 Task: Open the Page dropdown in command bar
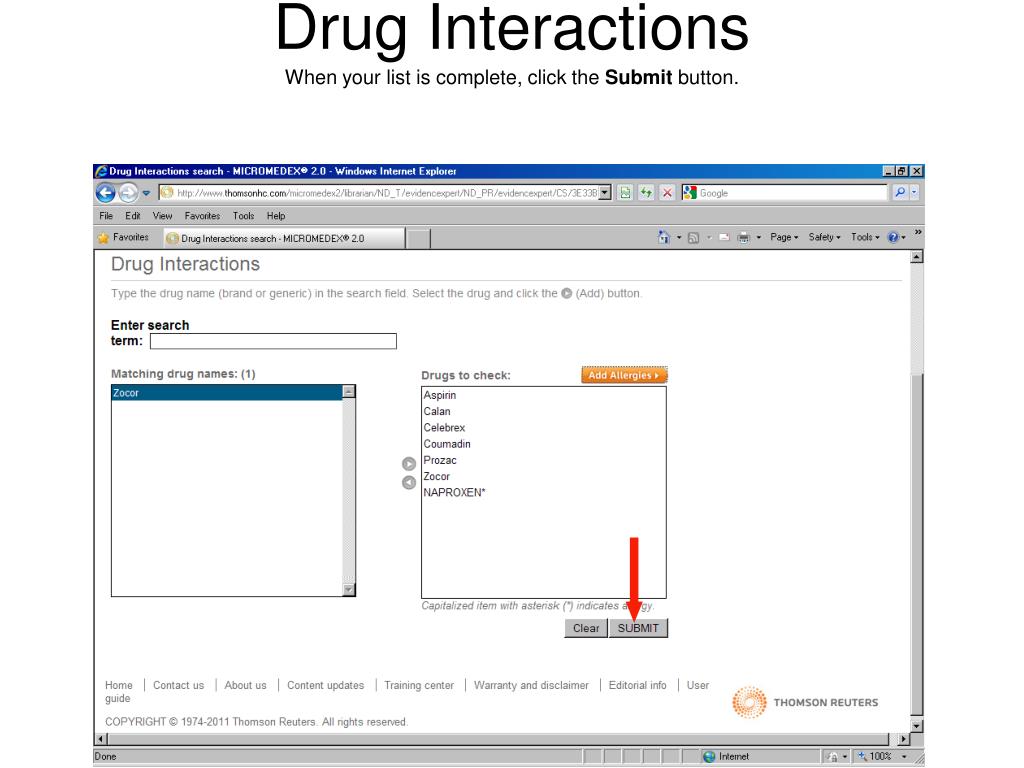[784, 237]
